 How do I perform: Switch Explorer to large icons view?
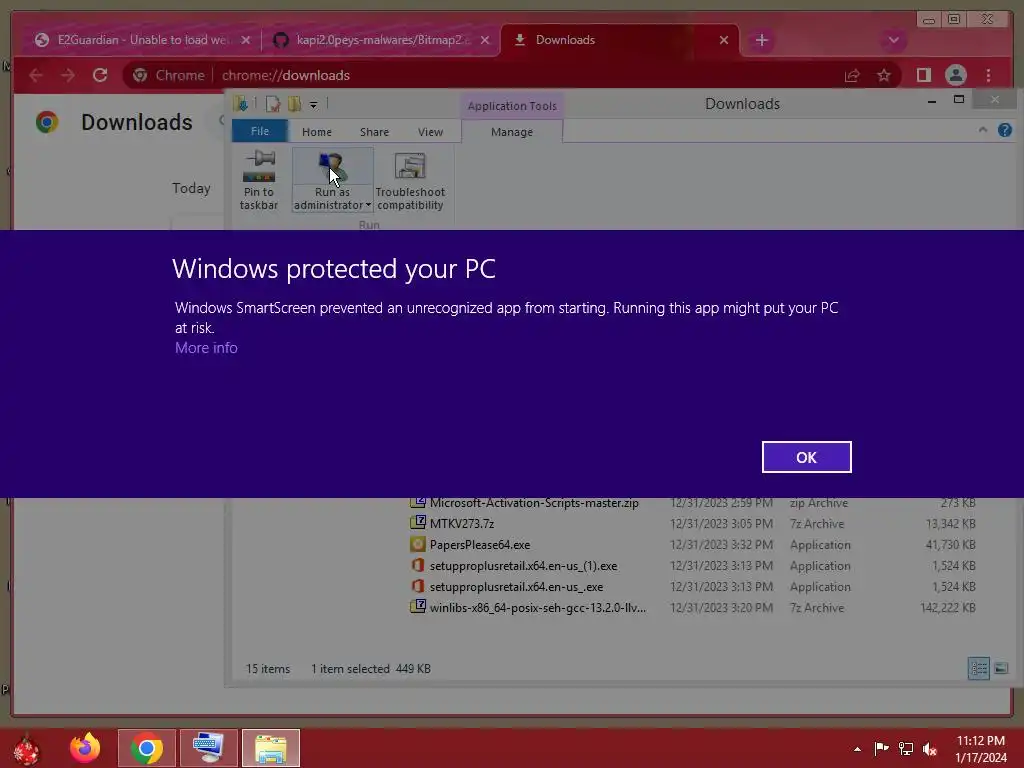point(1000,668)
